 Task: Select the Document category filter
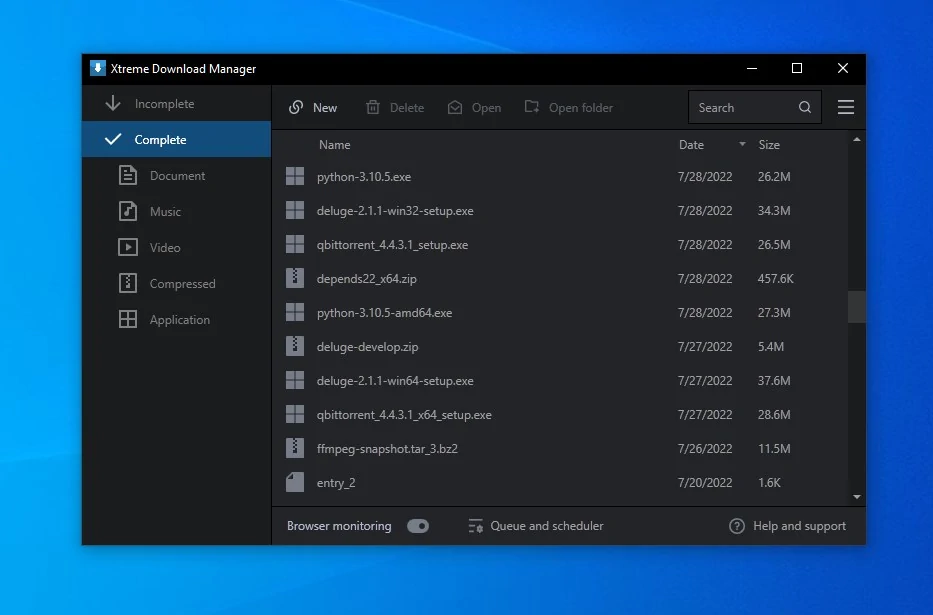[x=178, y=175]
